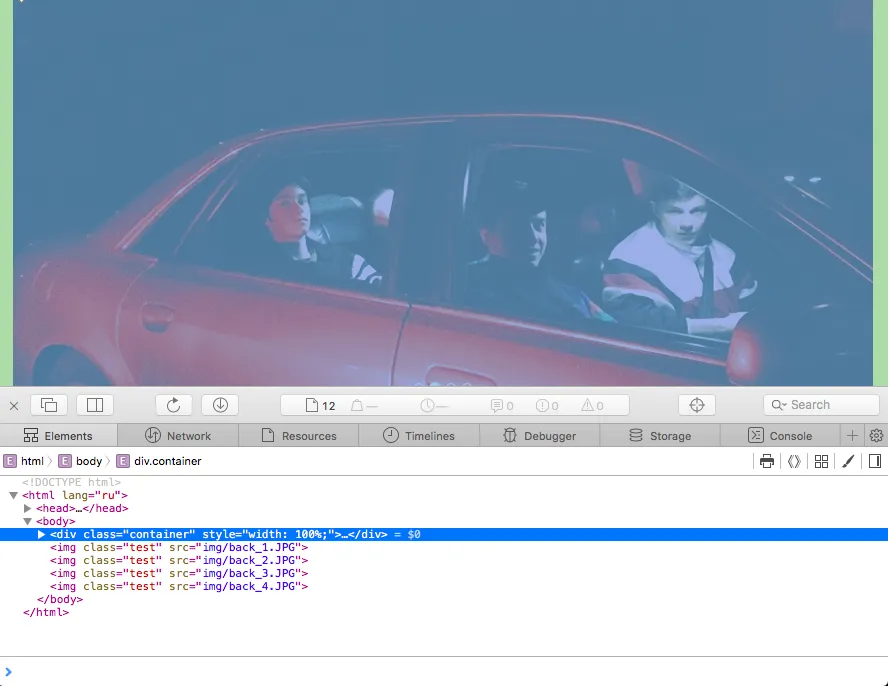Select the img back_4.JPG row
The width and height of the screenshot is (888, 686).
tap(444, 587)
